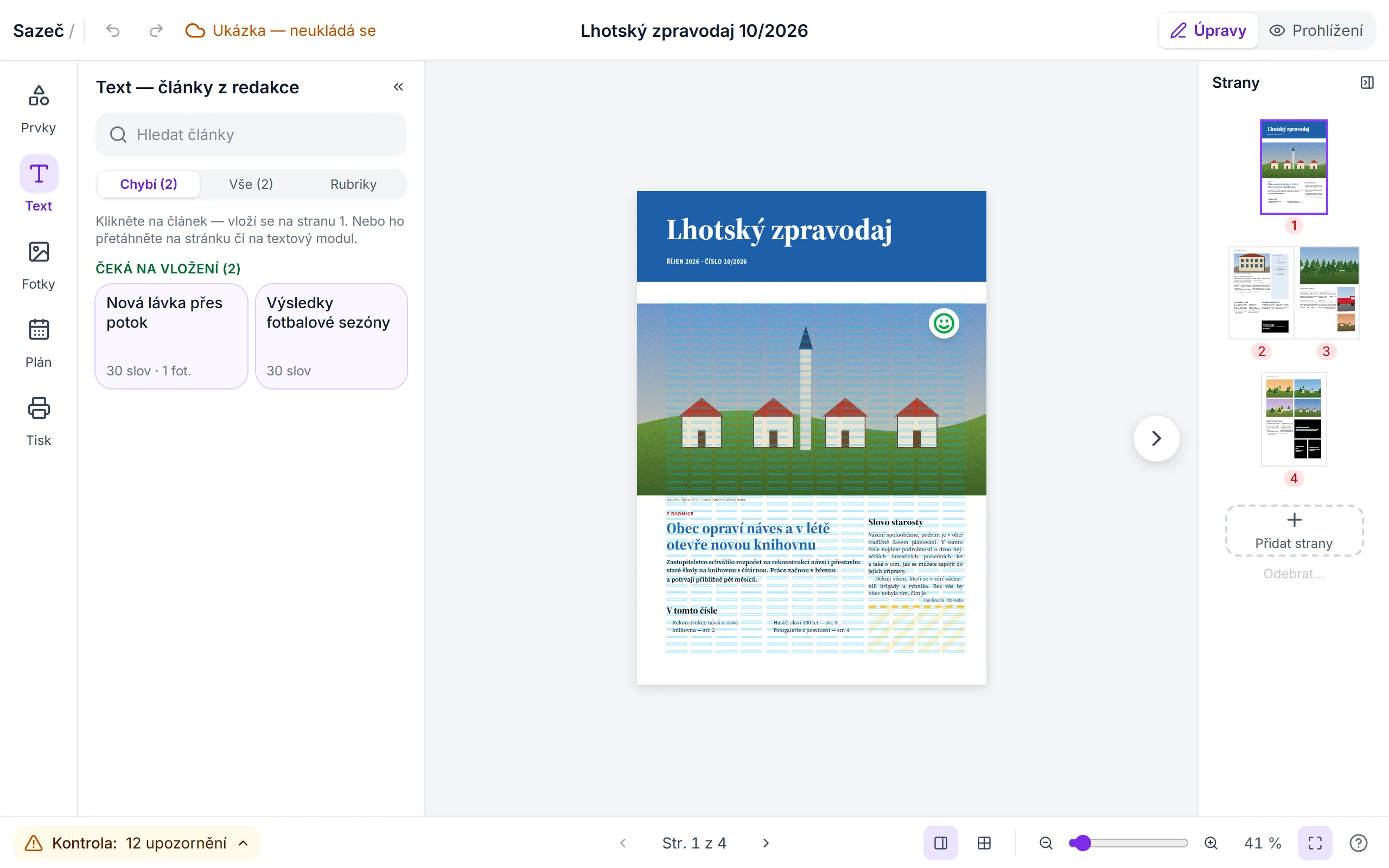This screenshot has height=868, width=1389.
Task: Click the green smiley badge on the page
Action: tap(944, 324)
